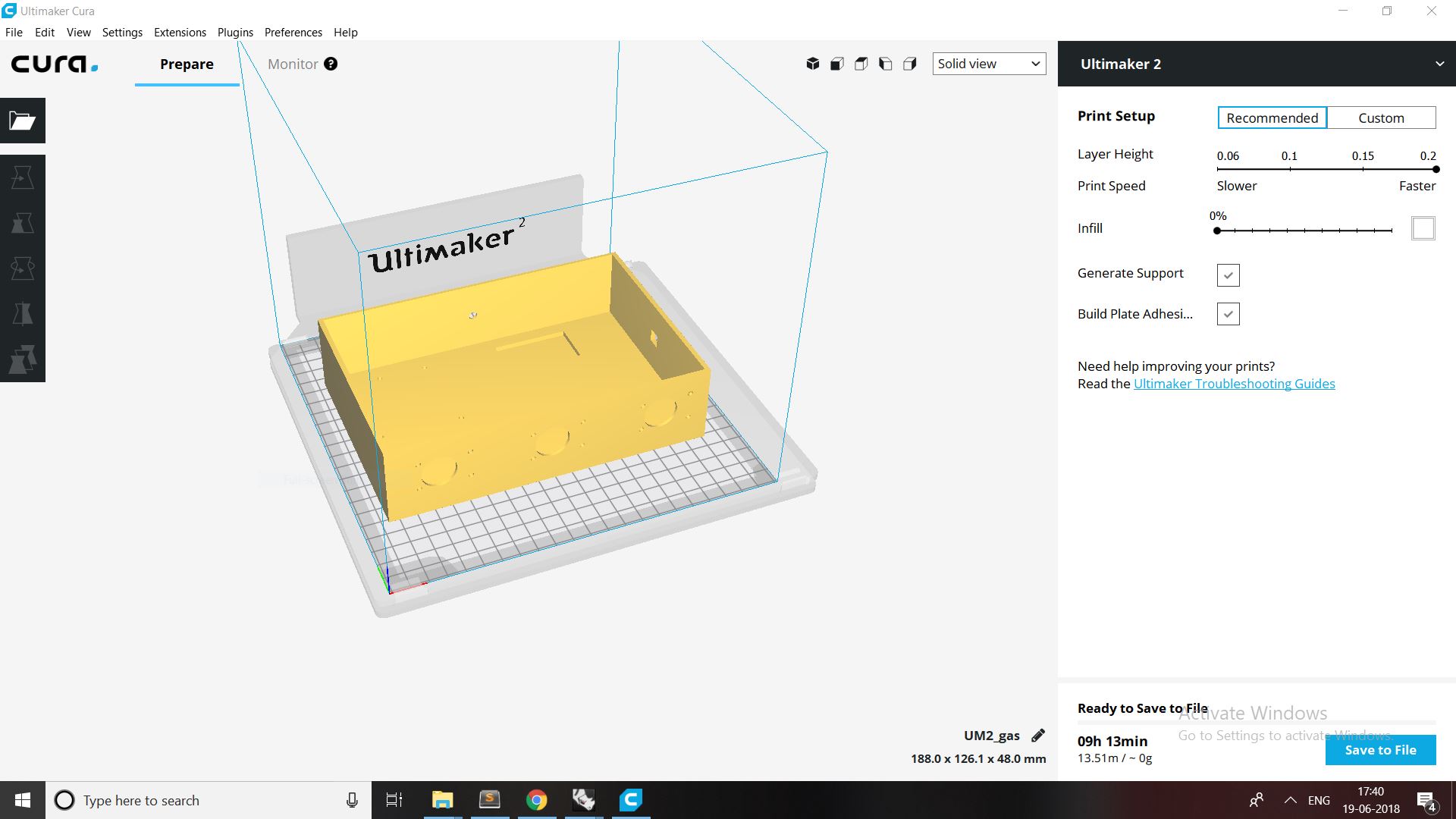Viewport: 1456px width, 819px height.
Task: Open Cura from the Windows taskbar
Action: click(x=631, y=800)
